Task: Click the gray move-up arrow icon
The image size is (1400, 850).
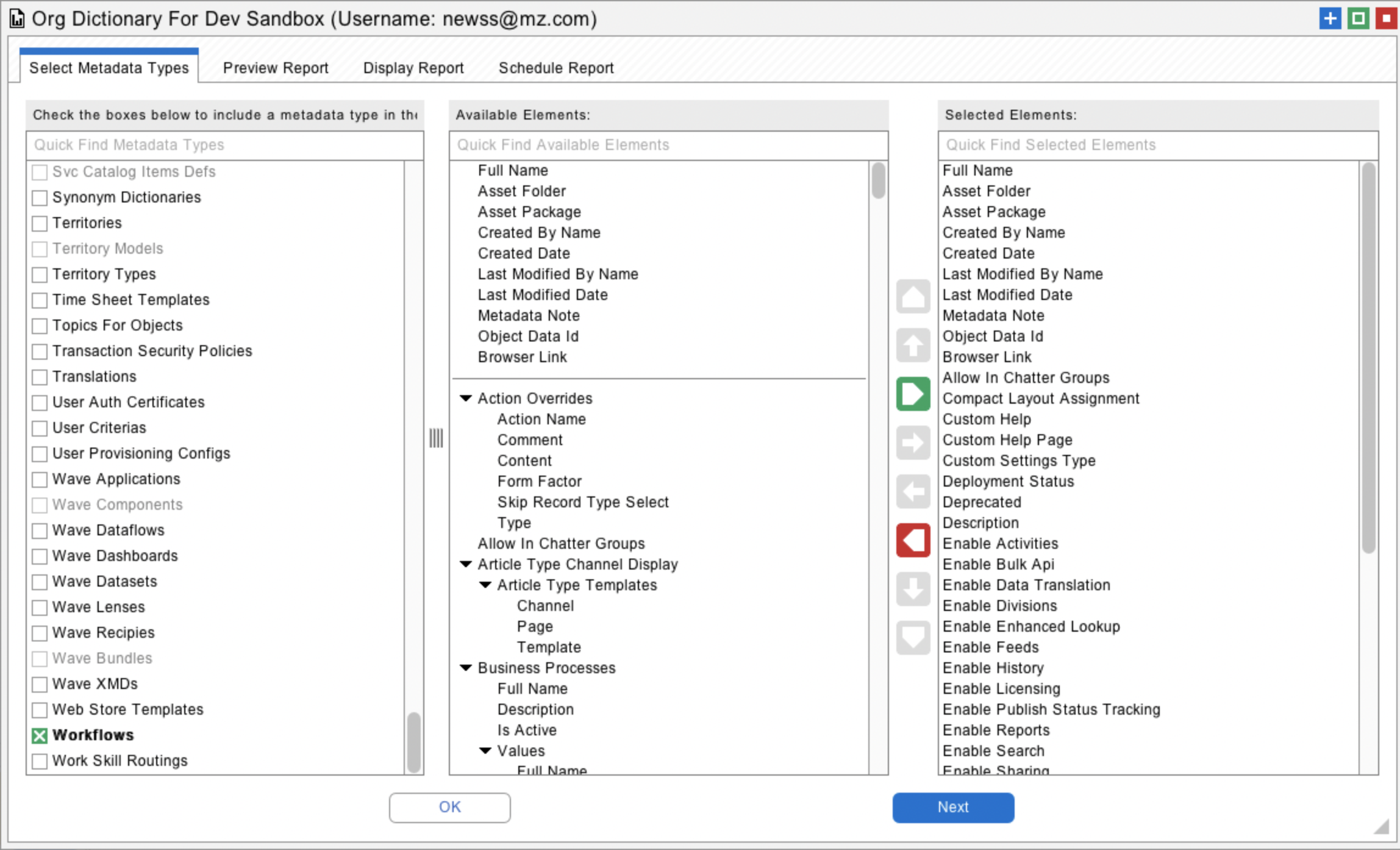Action: click(x=913, y=345)
